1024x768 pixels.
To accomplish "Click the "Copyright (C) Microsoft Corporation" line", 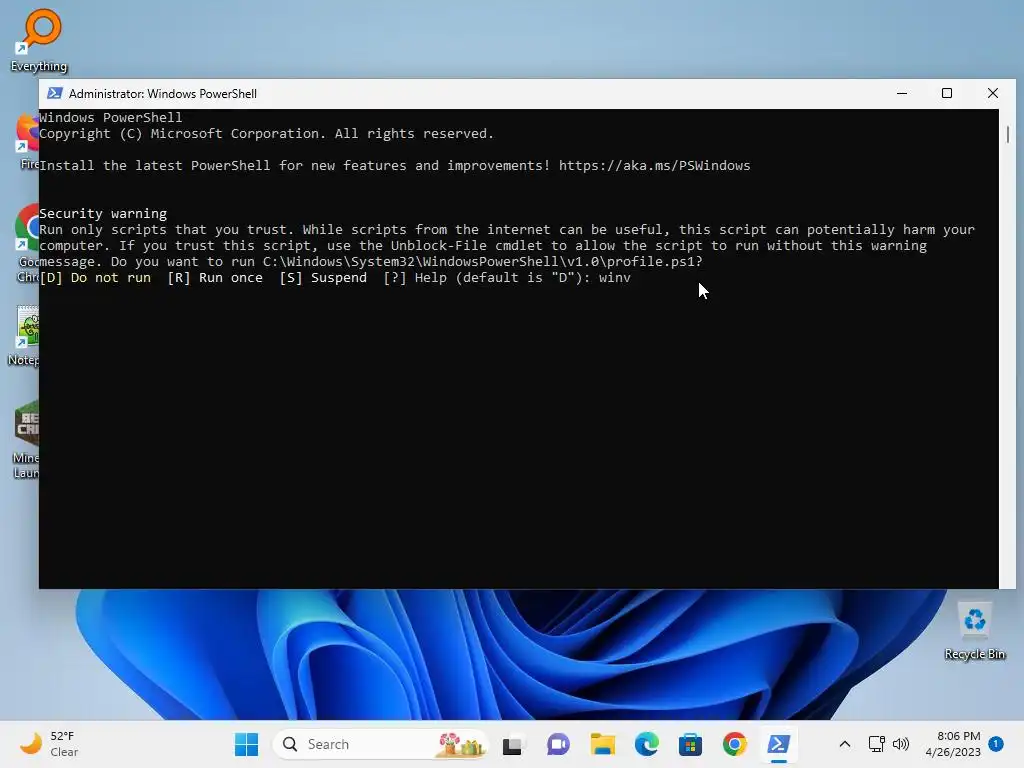I will [266, 133].
